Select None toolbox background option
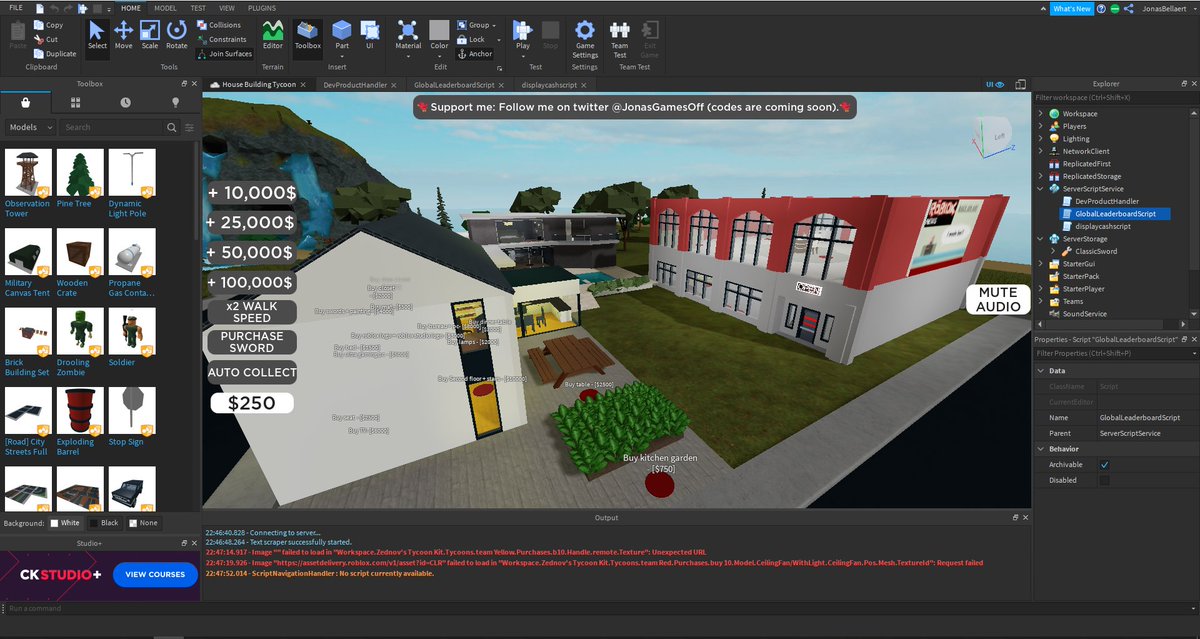This screenshot has height=639, width=1200. [142, 523]
